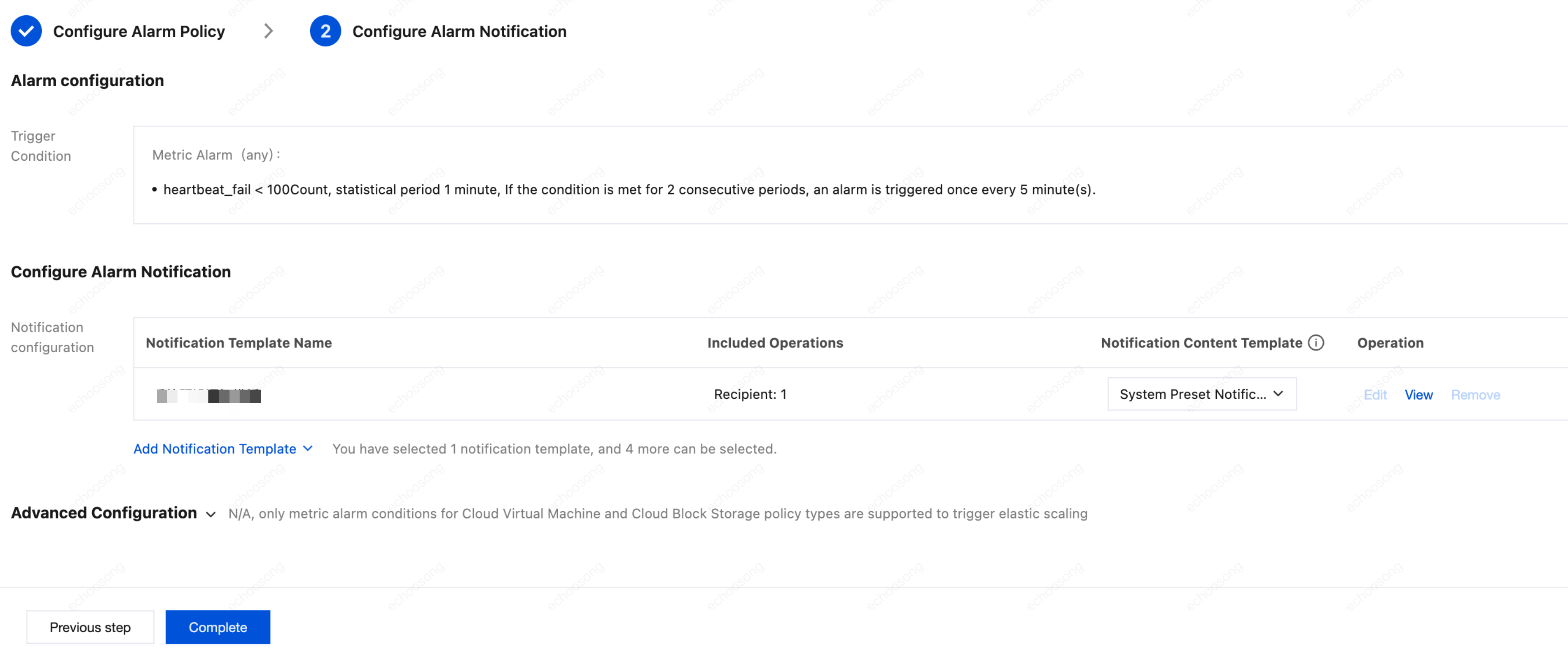Image resolution: width=1568 pixels, height=664 pixels.
Task: Click the Previous step button
Action: 90,627
